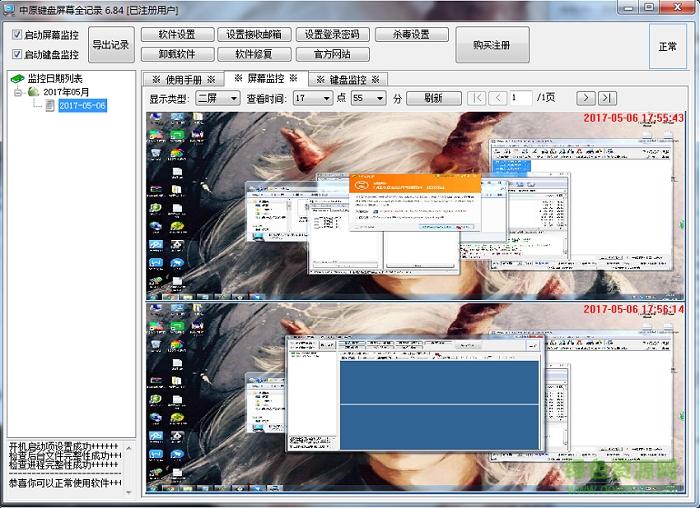This screenshot has height=508, width=700.
Task: Click the page number input field
Action: pos(521,98)
